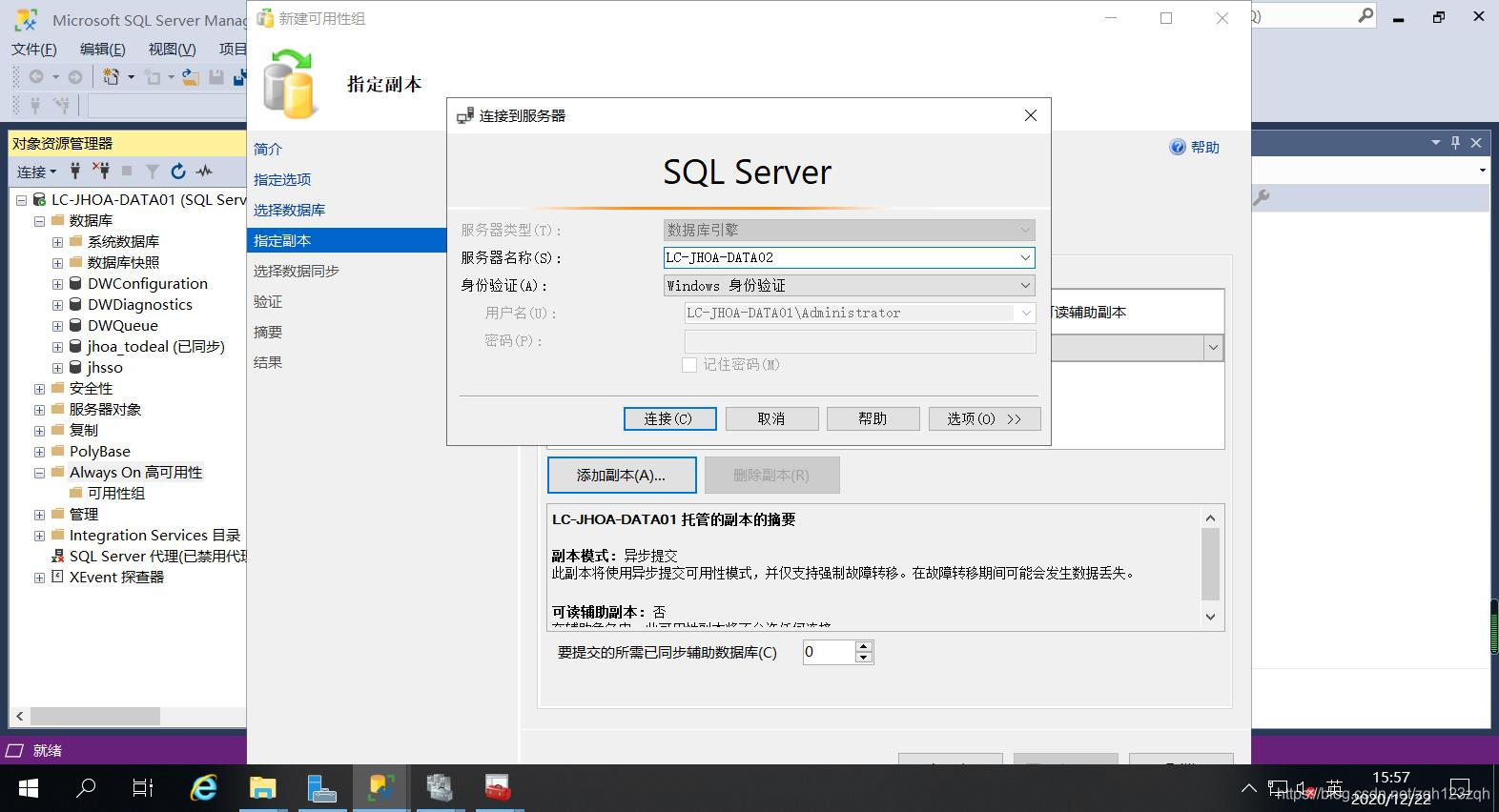Viewport: 1499px width, 812px height.
Task: Click 帮助 button in connect dialog
Action: [873, 418]
